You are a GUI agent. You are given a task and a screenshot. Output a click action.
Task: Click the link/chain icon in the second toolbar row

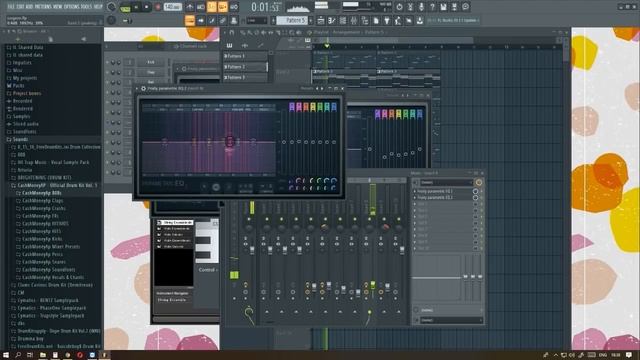[223, 20]
